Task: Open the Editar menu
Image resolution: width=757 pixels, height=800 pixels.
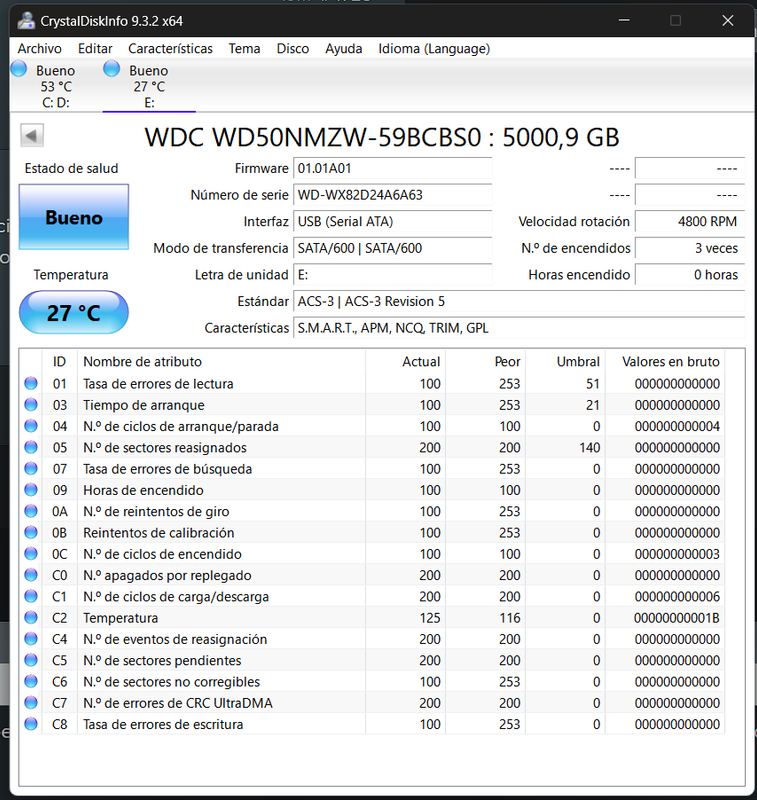Action: (95, 49)
